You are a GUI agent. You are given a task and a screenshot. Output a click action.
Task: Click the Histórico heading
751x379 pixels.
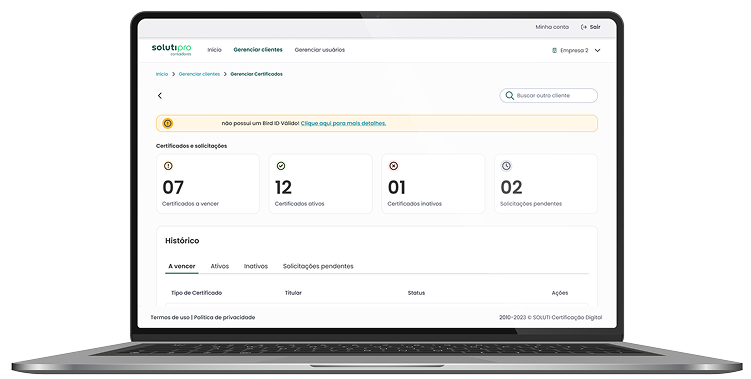(182, 241)
